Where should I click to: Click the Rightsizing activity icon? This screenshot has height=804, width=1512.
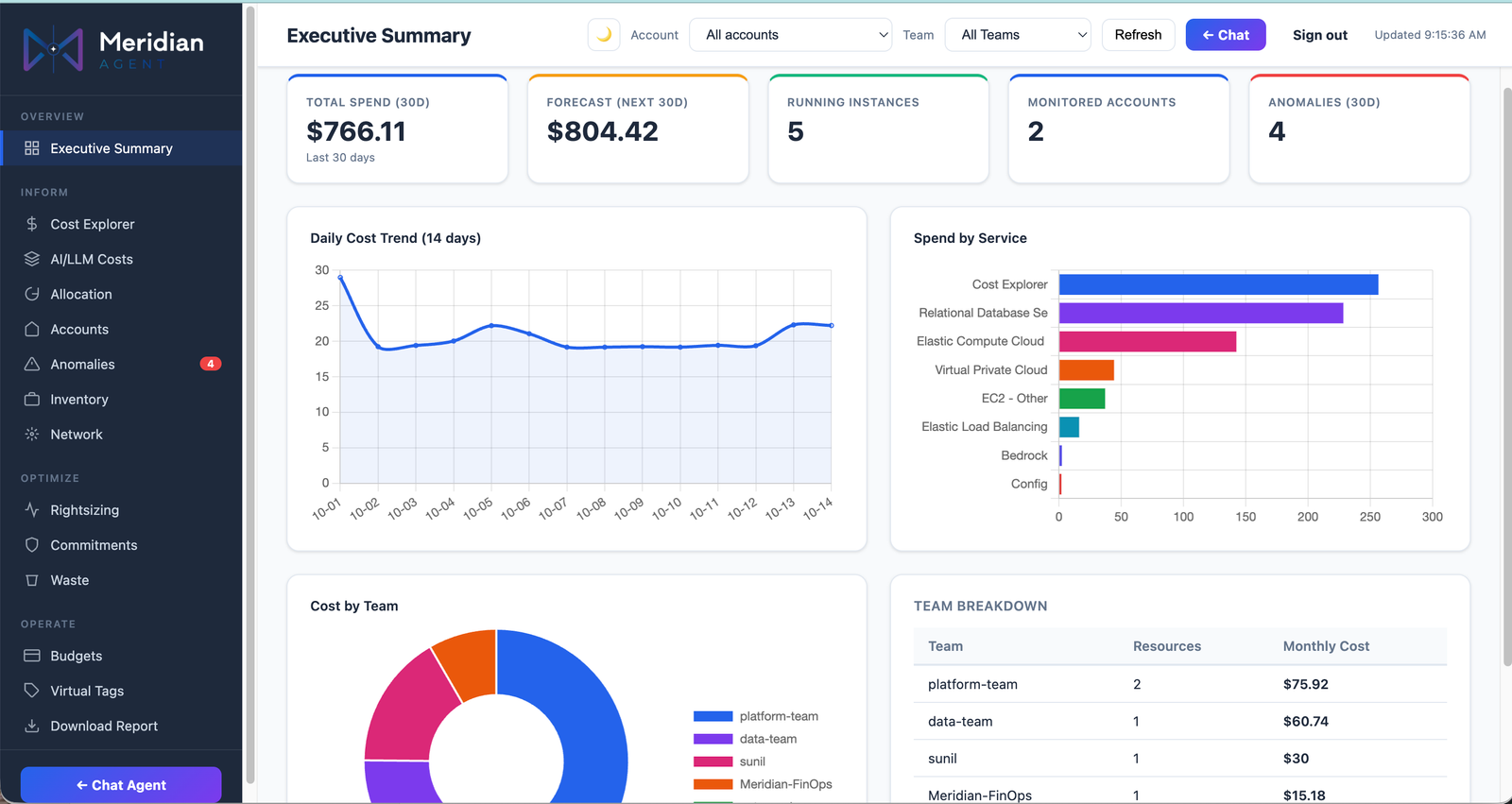pyautogui.click(x=32, y=510)
